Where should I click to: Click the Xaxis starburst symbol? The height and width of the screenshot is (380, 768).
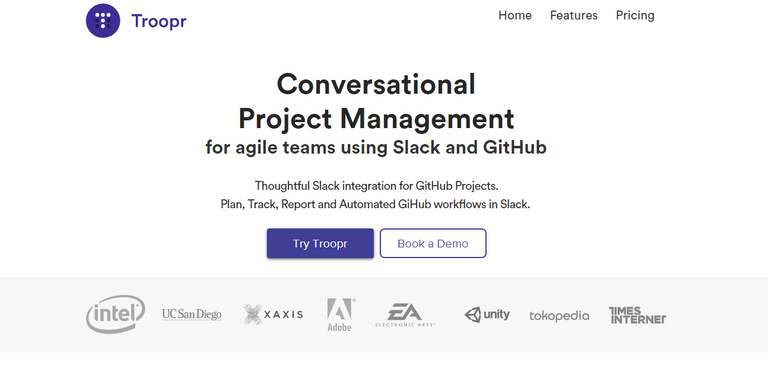point(253,314)
